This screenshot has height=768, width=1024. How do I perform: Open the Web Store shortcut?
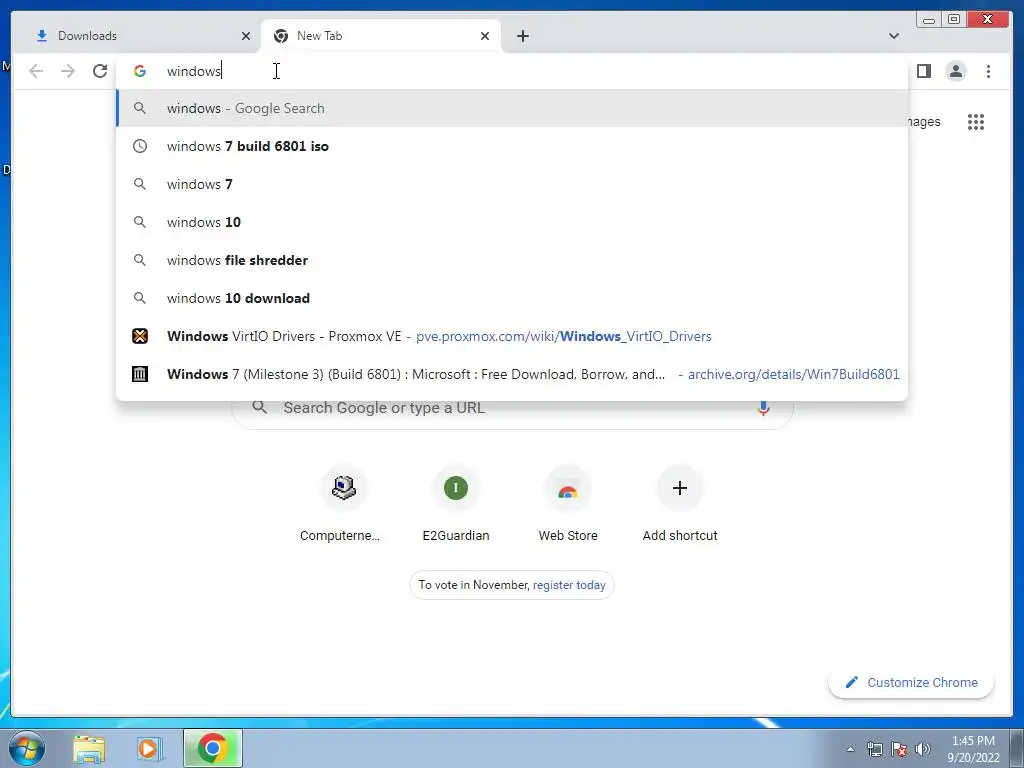tap(568, 503)
